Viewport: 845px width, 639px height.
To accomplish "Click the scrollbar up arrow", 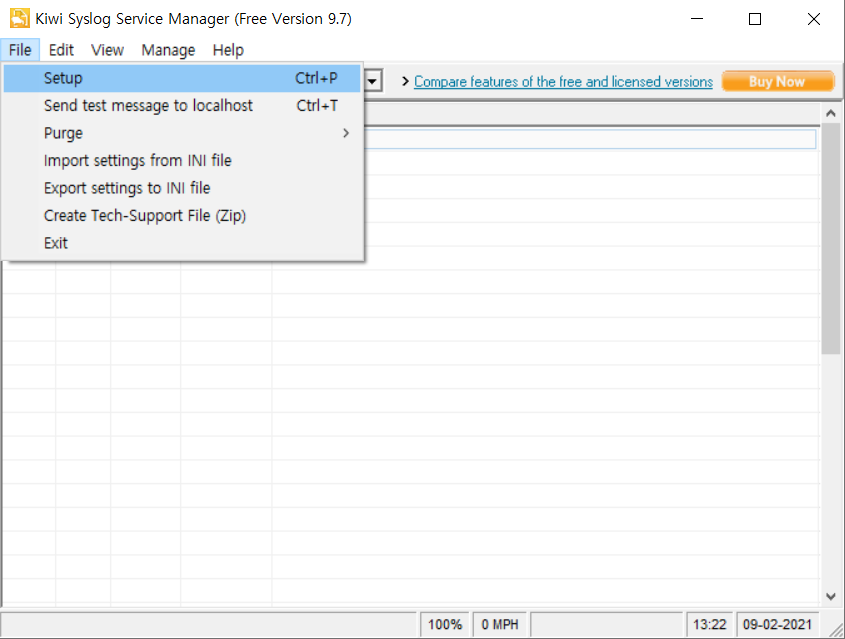I will tap(830, 113).
